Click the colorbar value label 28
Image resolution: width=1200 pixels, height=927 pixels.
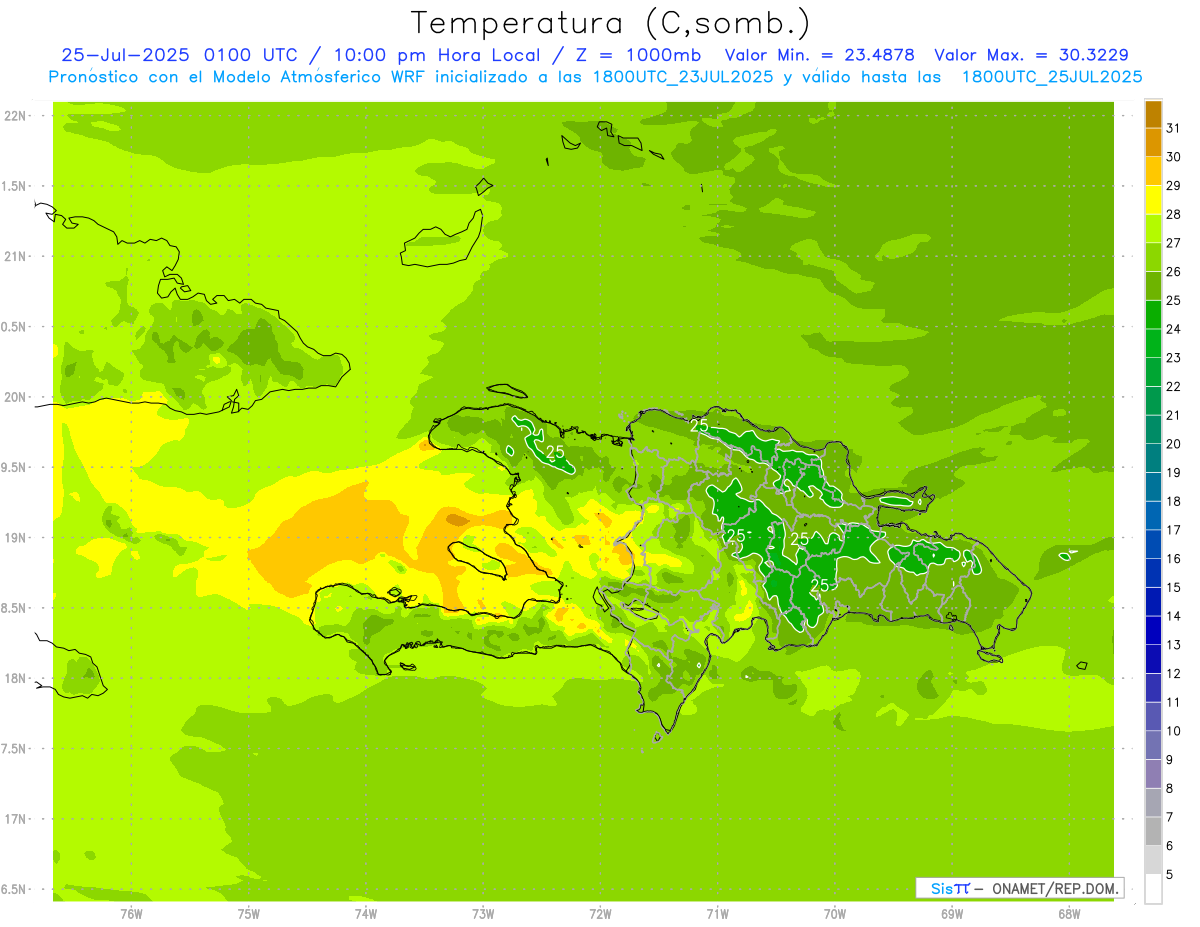pos(1174,214)
